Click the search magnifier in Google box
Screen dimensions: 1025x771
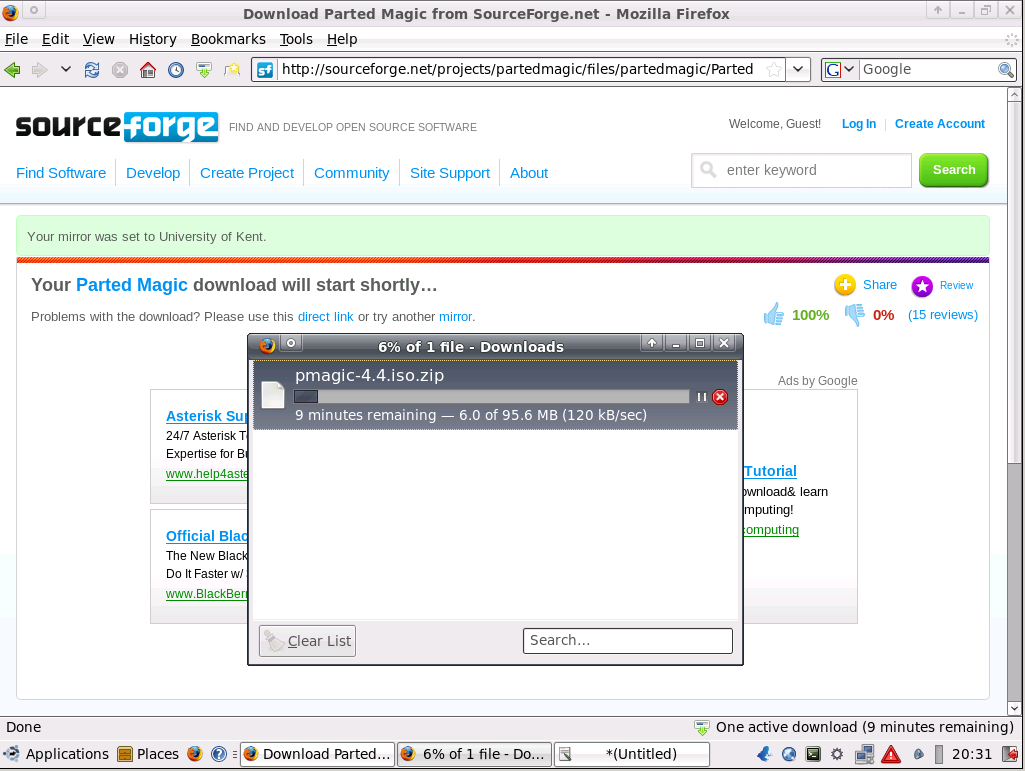[1005, 69]
